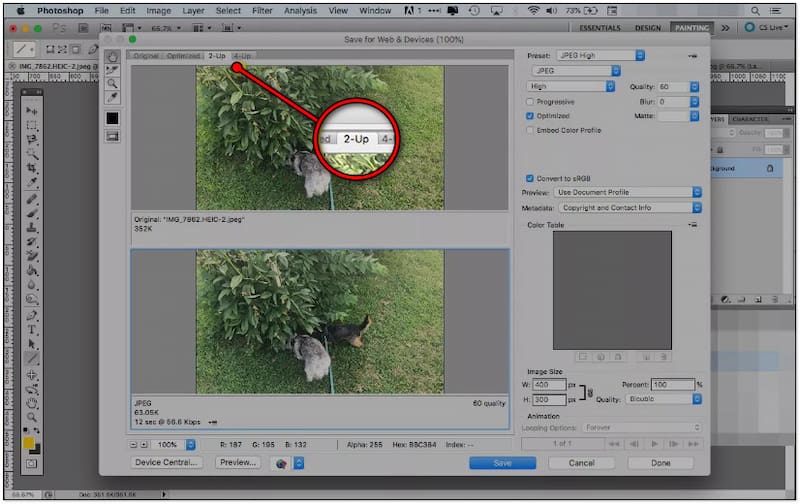This screenshot has height=504, width=800.
Task: Toggle Quick Mask mode in the toolbox
Action: (32, 464)
